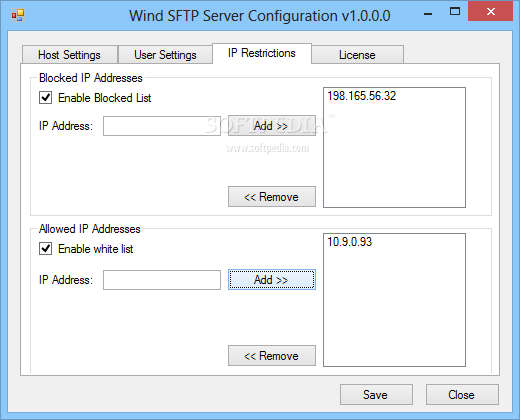Focus the Blocked IP Address input field
520x420 pixels.
[162, 126]
